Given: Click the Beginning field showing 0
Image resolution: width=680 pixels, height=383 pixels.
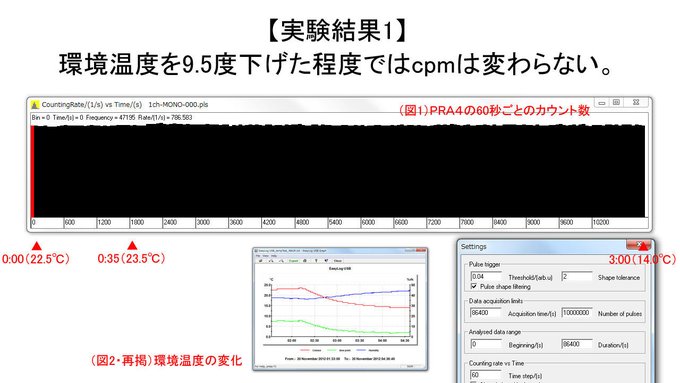Looking at the screenshot, I should pyautogui.click(x=486, y=344).
